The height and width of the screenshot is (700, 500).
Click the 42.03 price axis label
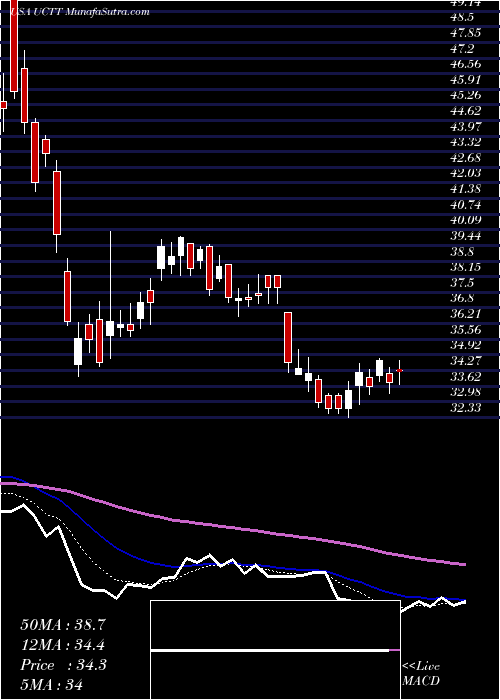coord(466,174)
